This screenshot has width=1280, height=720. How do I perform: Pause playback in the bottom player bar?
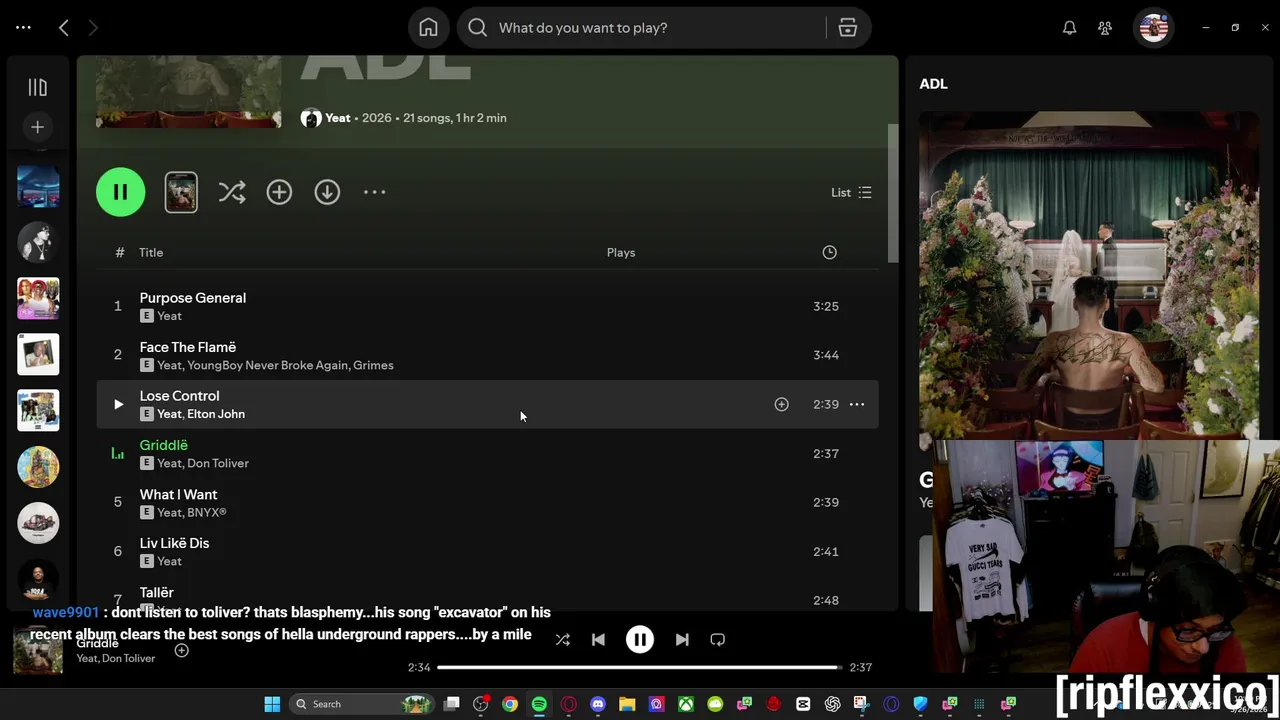tap(640, 640)
